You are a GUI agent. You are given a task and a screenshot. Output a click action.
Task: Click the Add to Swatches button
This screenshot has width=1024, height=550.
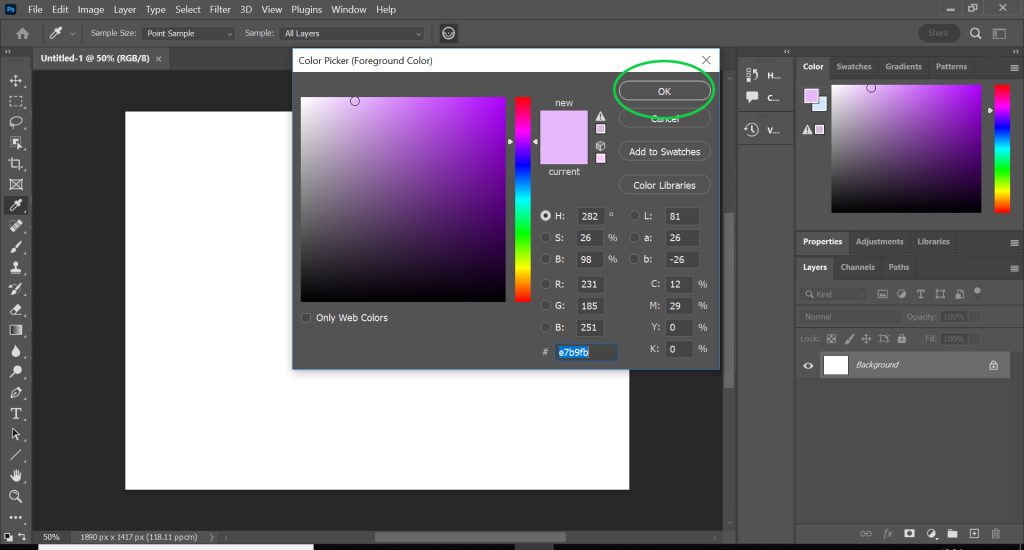tap(664, 152)
